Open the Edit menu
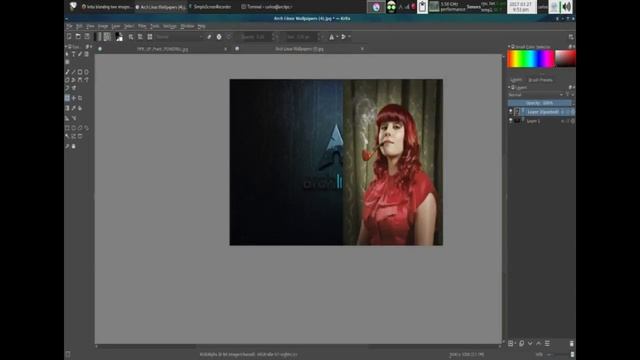The image size is (640, 360). point(79,26)
